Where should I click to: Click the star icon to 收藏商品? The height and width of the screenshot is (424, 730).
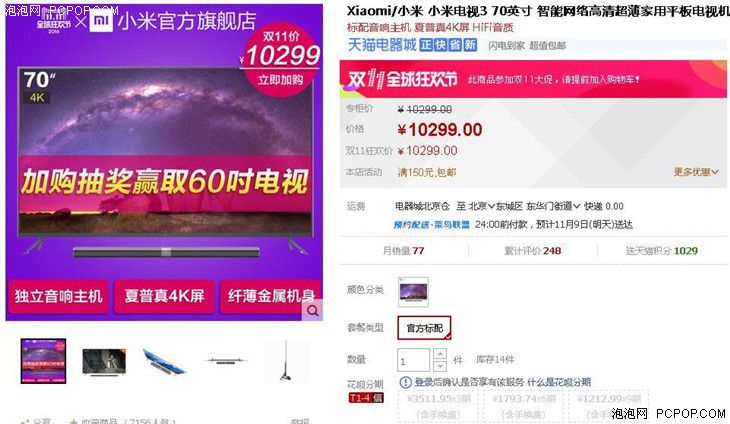pos(74,422)
